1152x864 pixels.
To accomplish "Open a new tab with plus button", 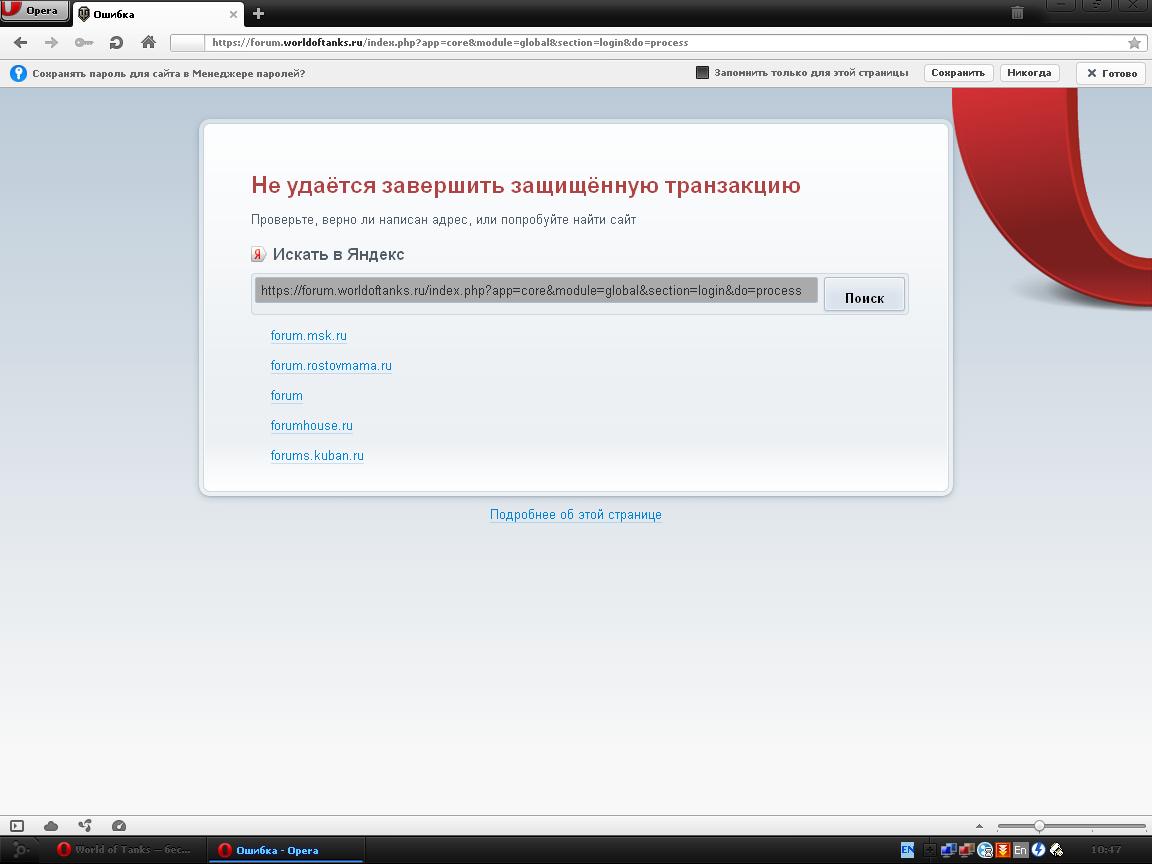I will [x=258, y=13].
